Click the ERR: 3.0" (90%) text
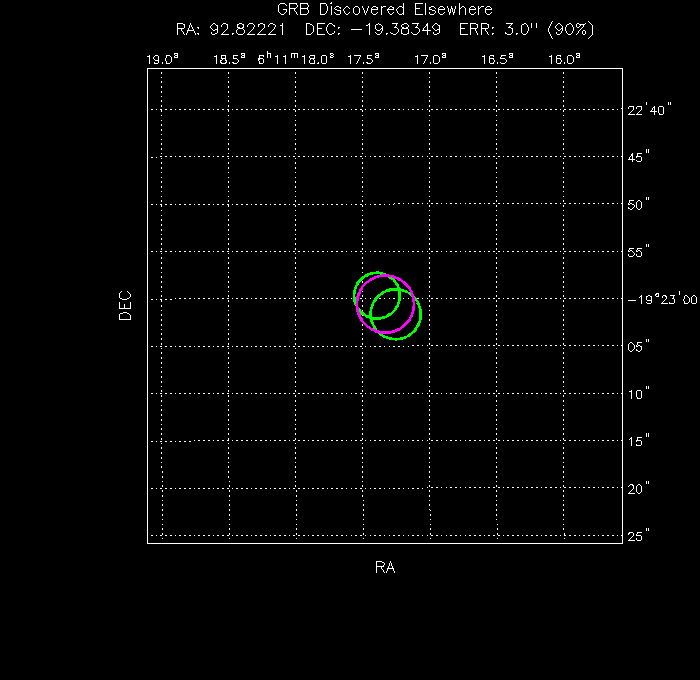The image size is (700, 680). tap(527, 29)
